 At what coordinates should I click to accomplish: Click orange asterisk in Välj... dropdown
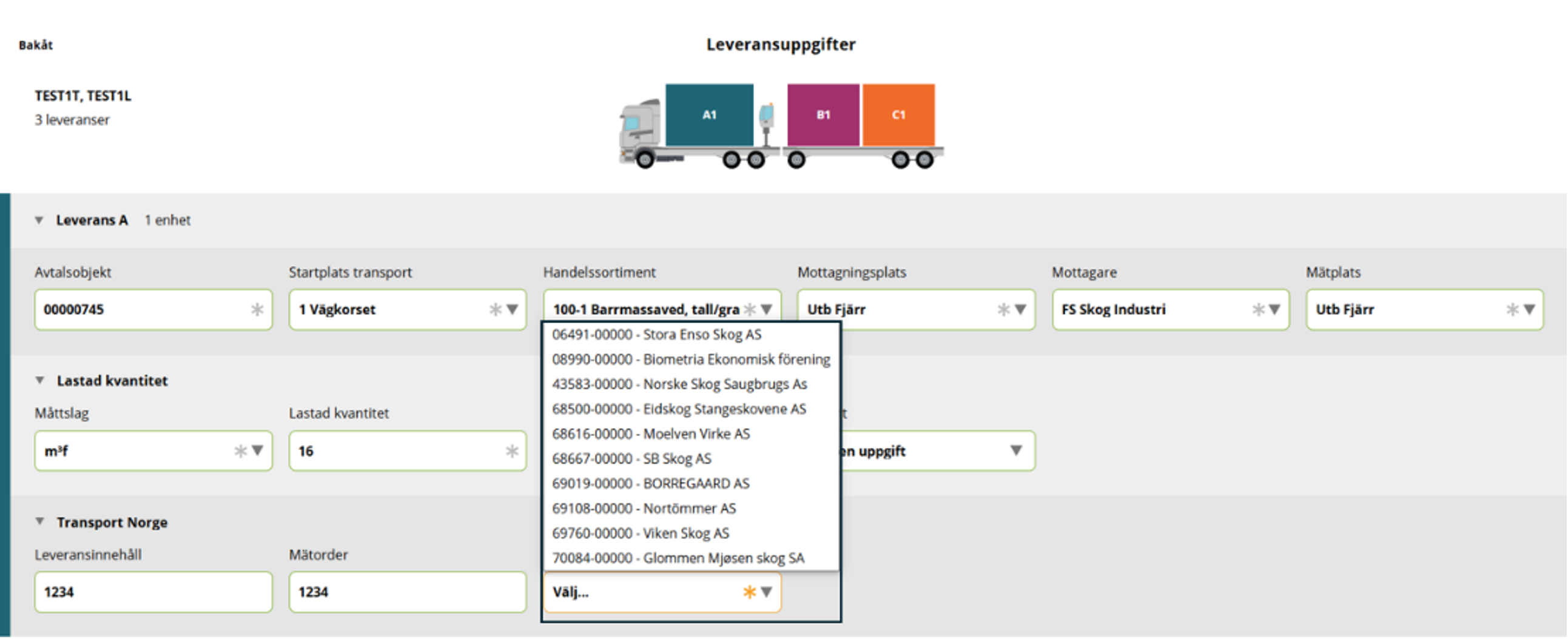click(x=749, y=592)
